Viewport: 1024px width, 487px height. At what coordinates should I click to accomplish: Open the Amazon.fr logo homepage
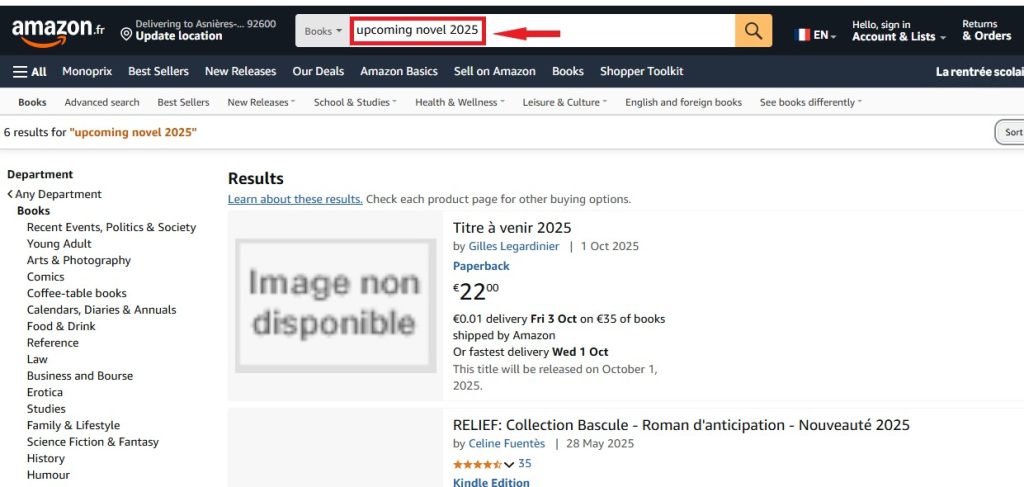57,31
